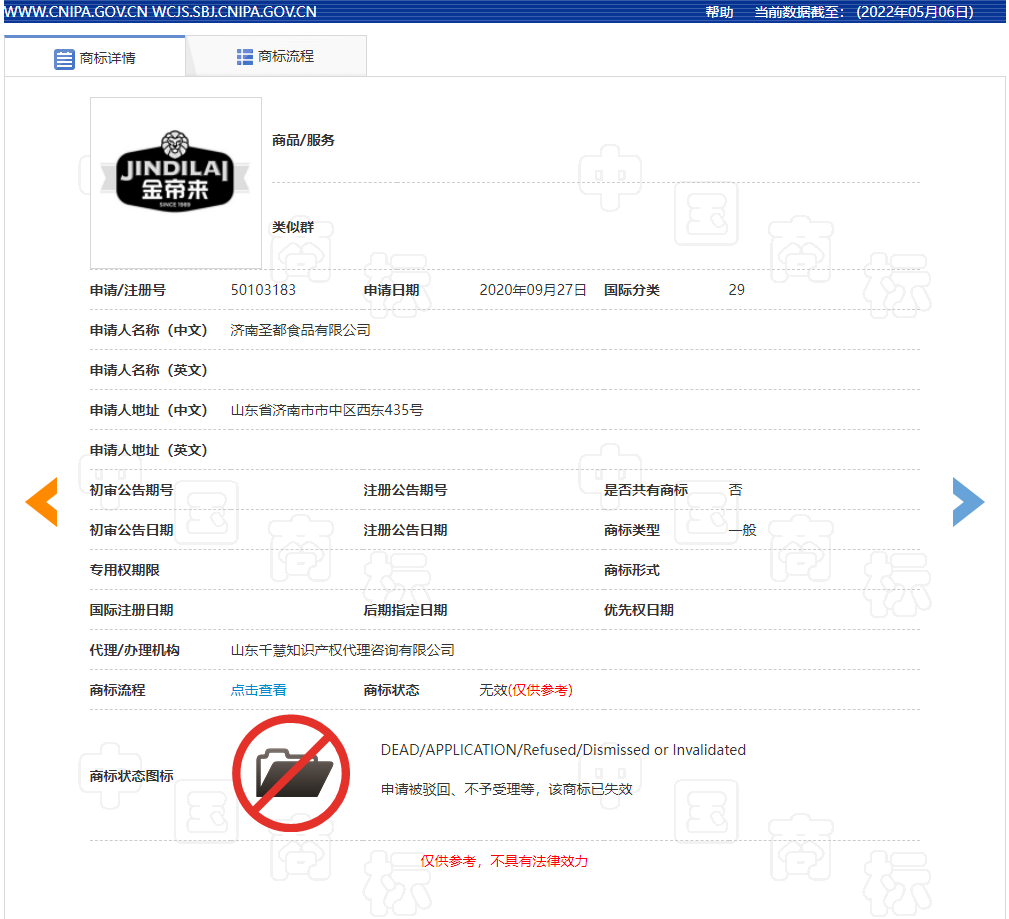Open the 点击查看 trademark process link
The image size is (1009, 919).
coord(259,691)
